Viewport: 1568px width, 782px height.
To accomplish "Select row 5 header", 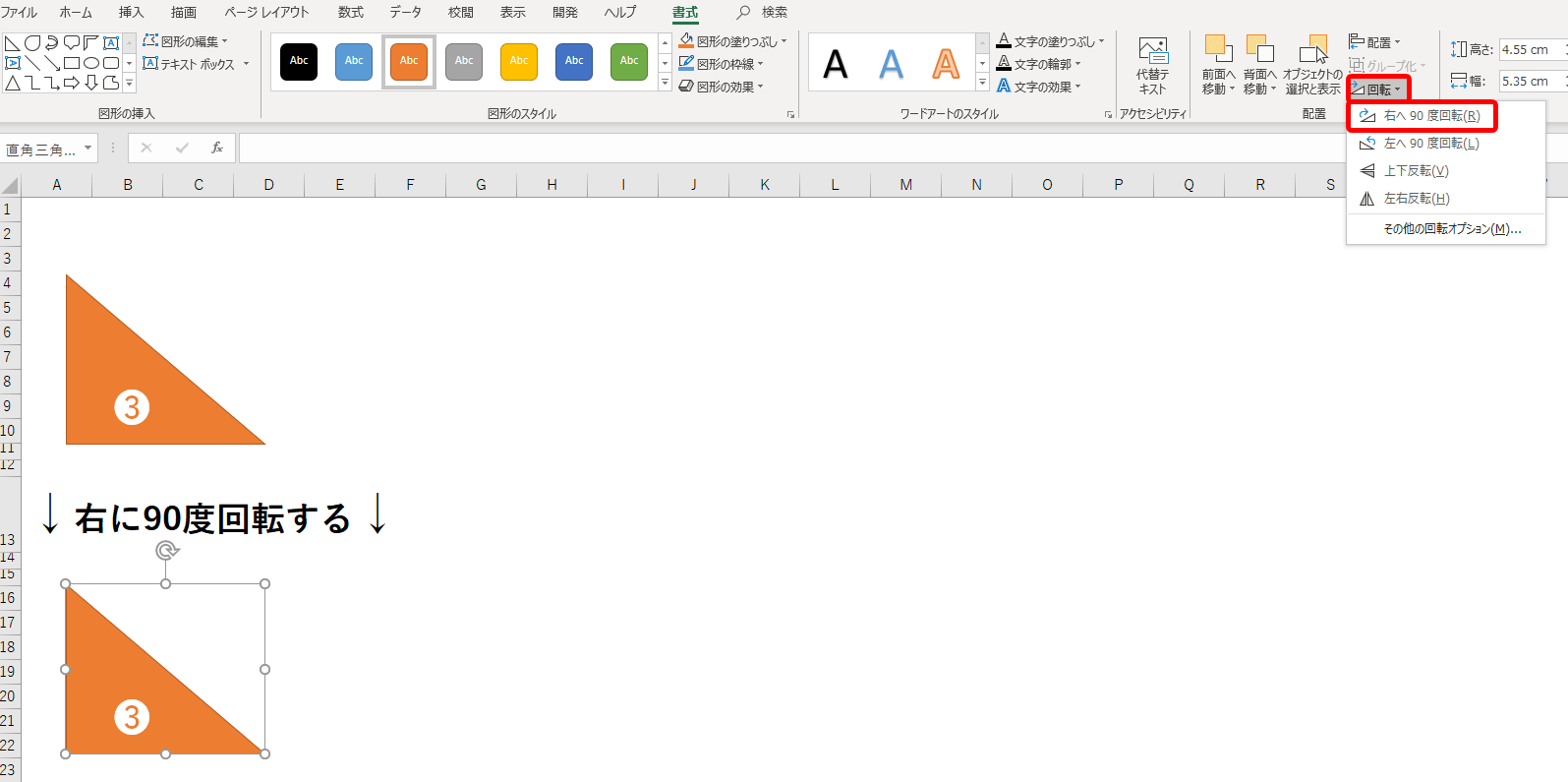I will pos(8,308).
